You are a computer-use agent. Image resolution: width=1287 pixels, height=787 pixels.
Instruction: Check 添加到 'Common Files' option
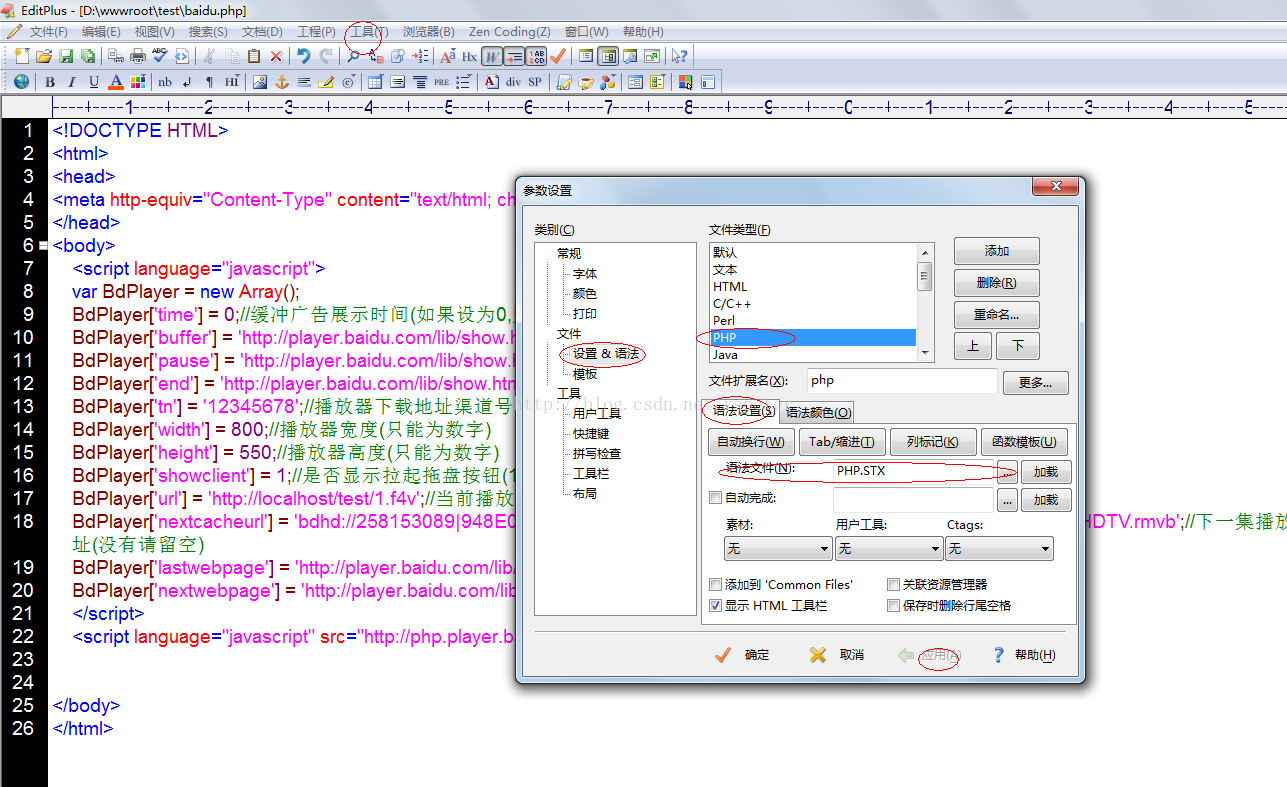click(715, 585)
